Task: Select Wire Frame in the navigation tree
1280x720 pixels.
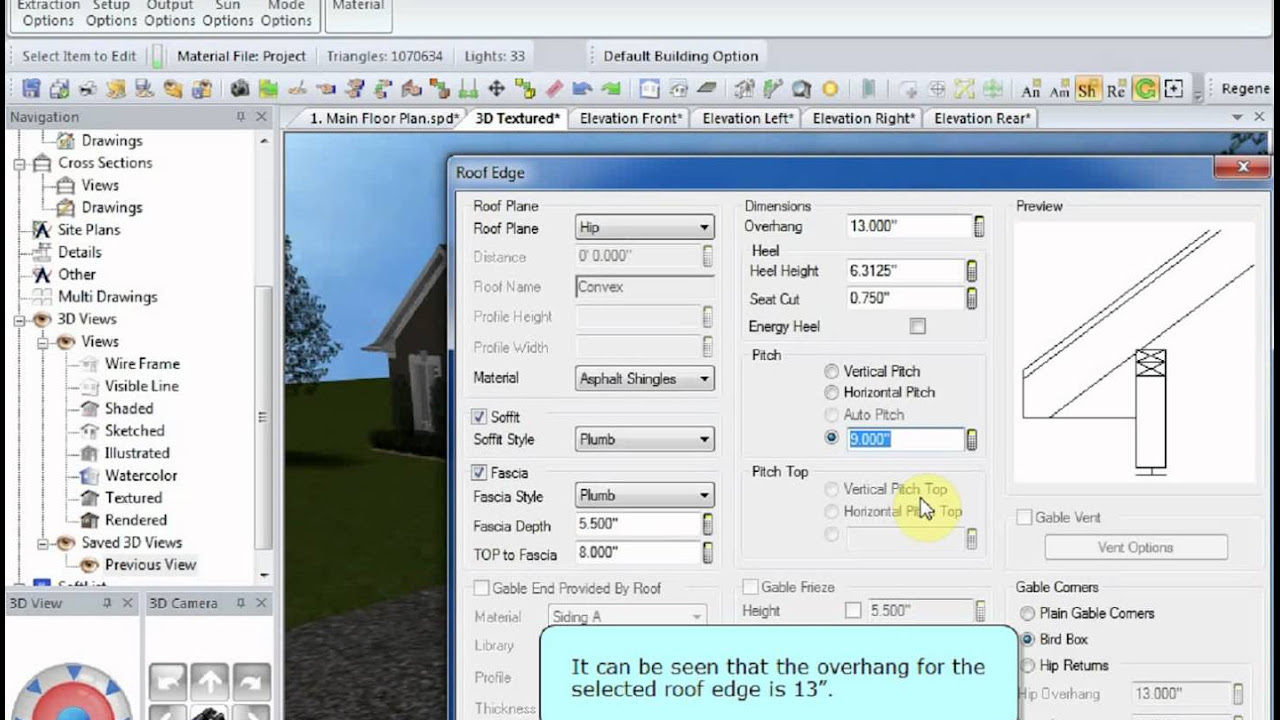Action: point(142,364)
